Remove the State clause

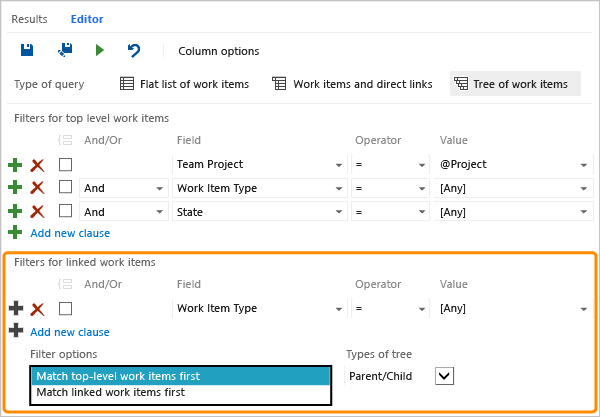tap(38, 211)
